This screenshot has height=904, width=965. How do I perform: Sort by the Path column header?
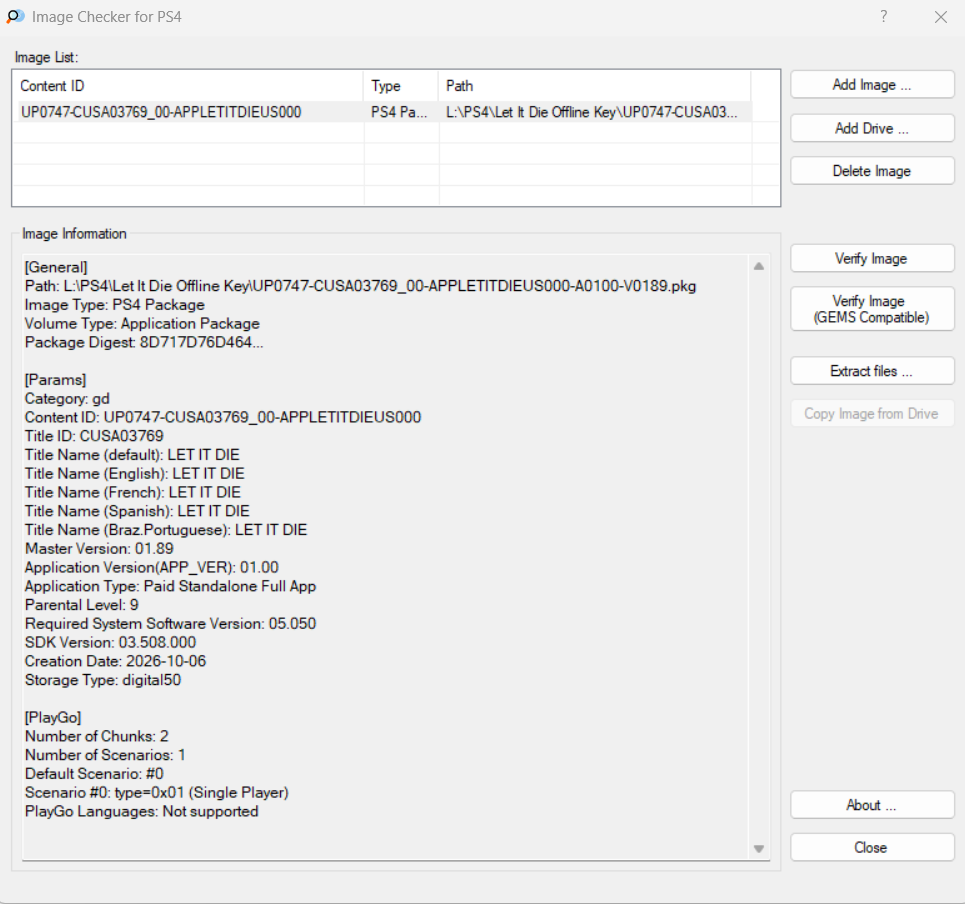click(595, 86)
